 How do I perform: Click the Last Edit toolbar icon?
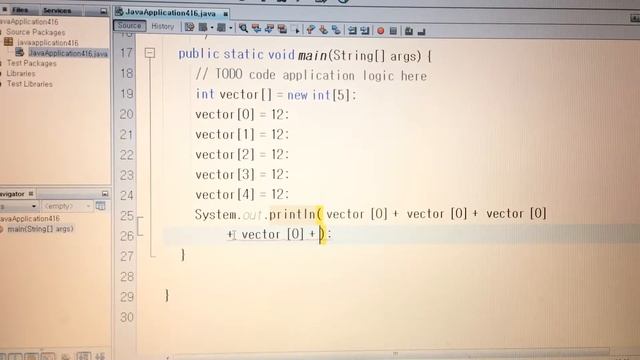190,27
